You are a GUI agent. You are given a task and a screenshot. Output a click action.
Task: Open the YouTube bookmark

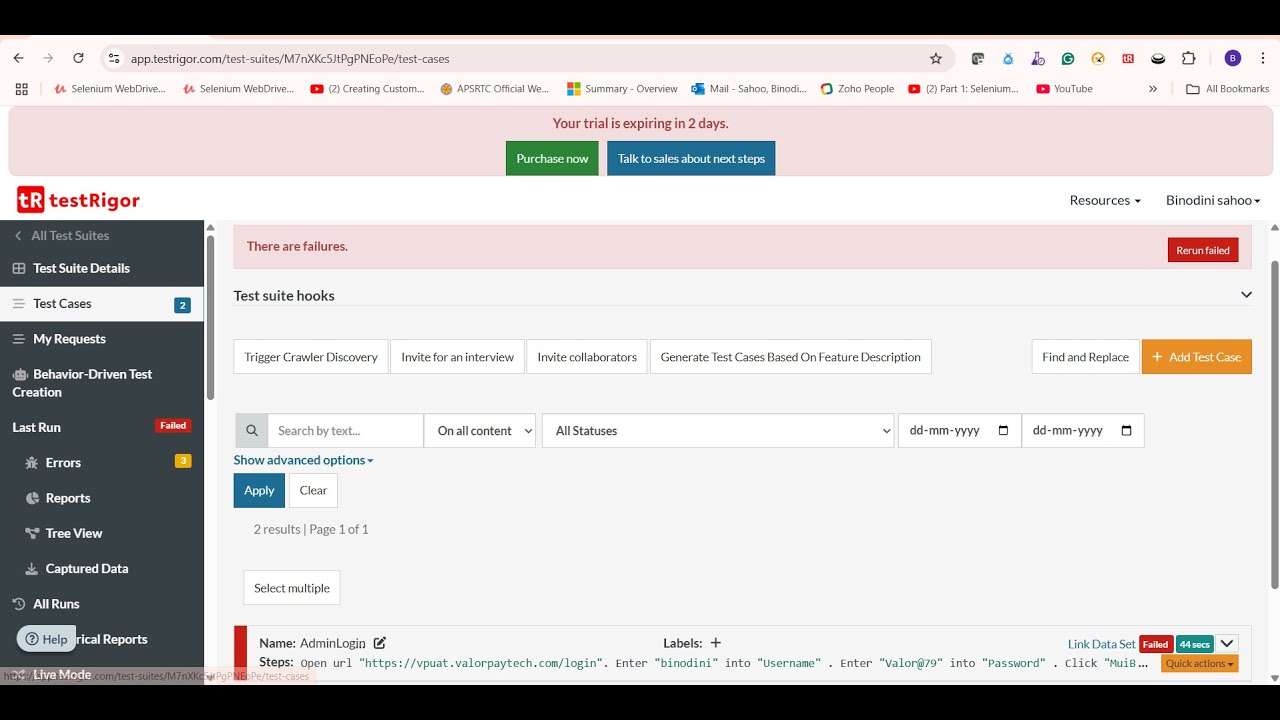1064,89
